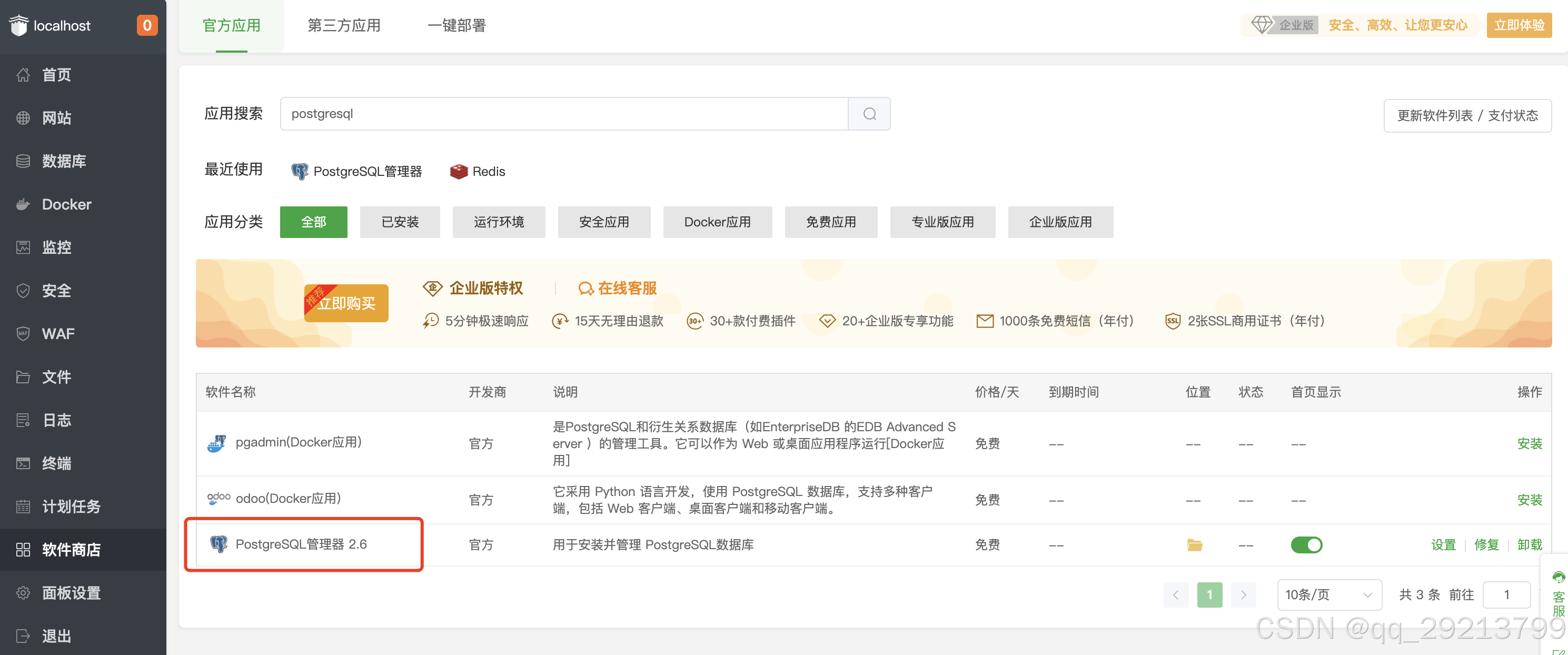Toggle PostgreSQL homepage display switch
The height and width of the screenshot is (655, 1568).
coord(1306,545)
